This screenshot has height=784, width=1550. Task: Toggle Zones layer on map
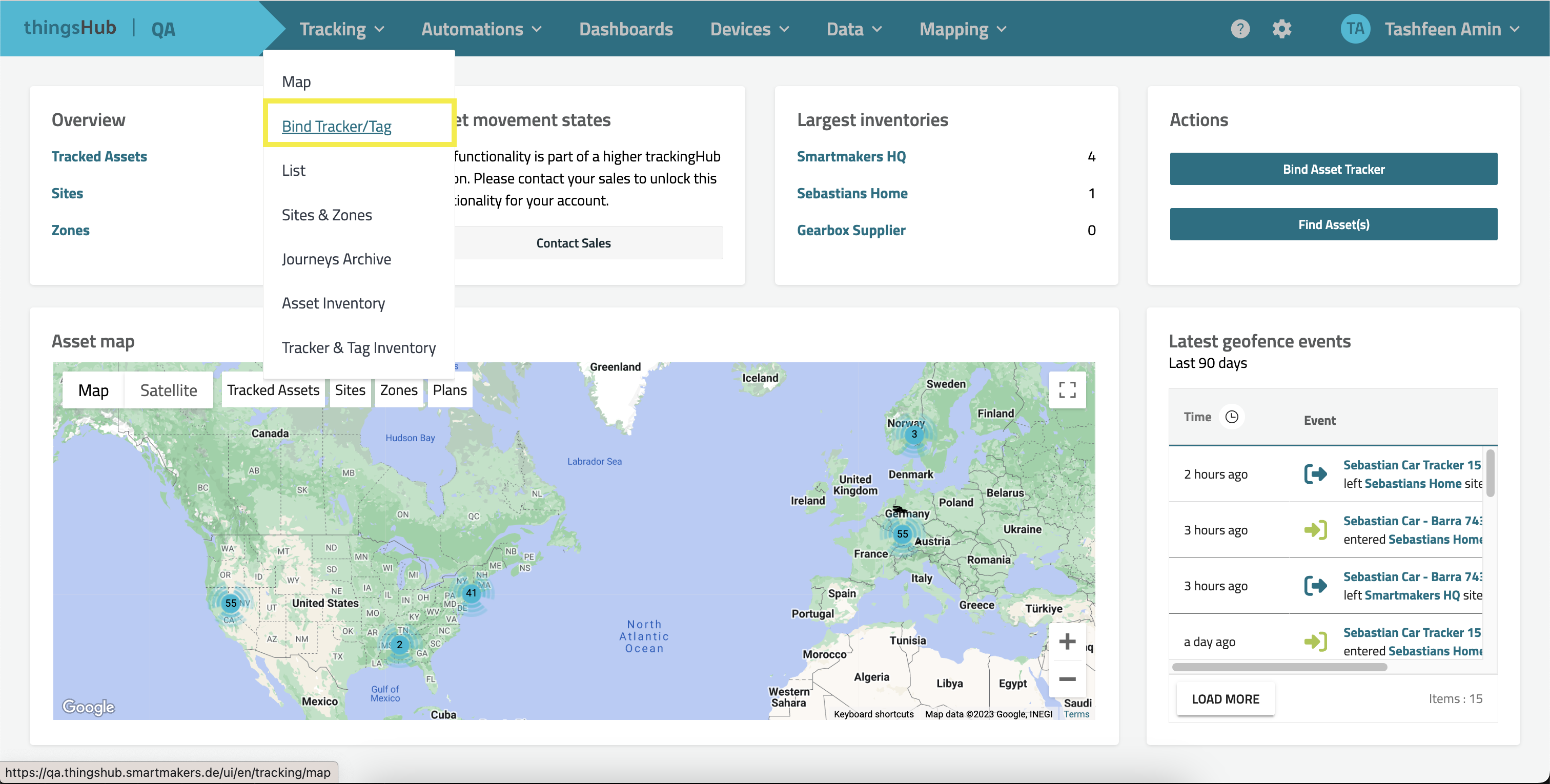[x=398, y=390]
